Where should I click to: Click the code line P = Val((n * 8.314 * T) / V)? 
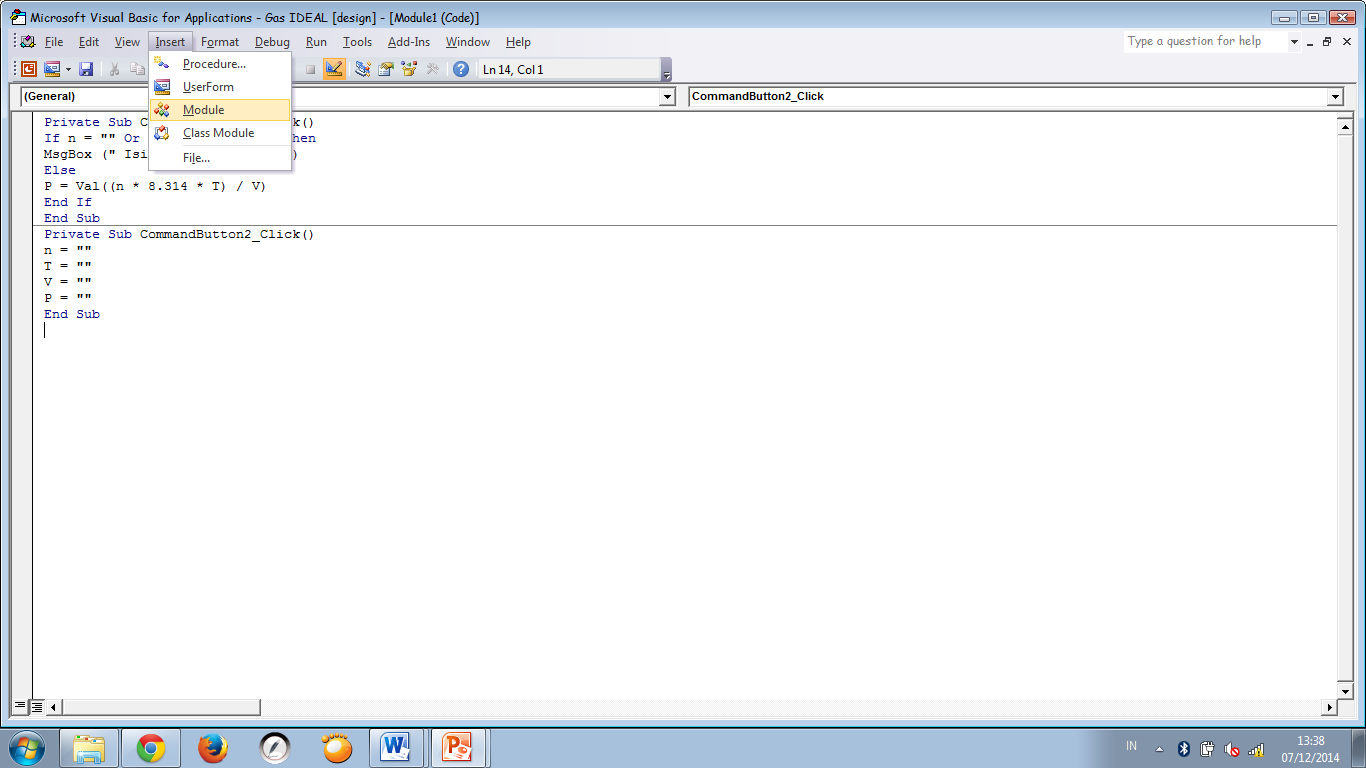pos(155,186)
